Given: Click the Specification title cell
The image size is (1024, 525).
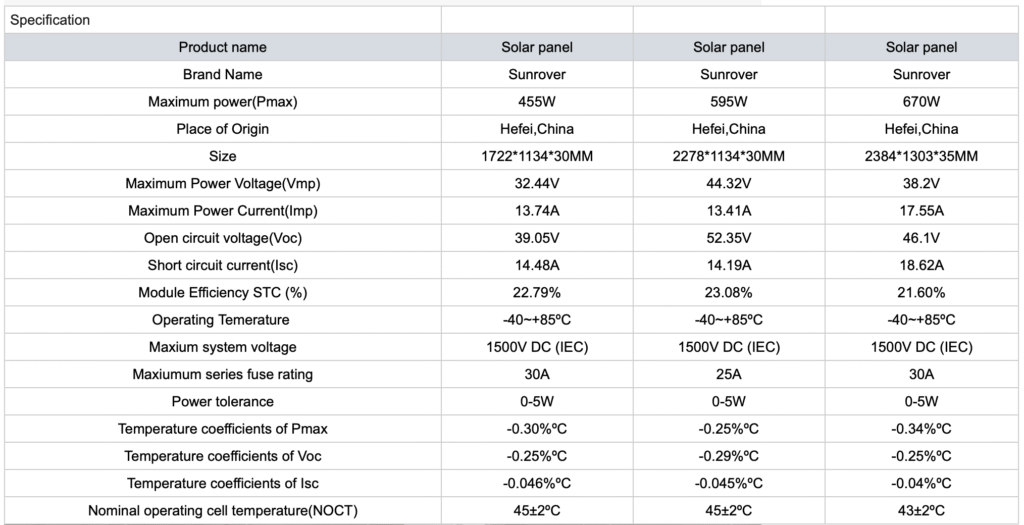Looking at the screenshot, I should pyautogui.click(x=50, y=20).
